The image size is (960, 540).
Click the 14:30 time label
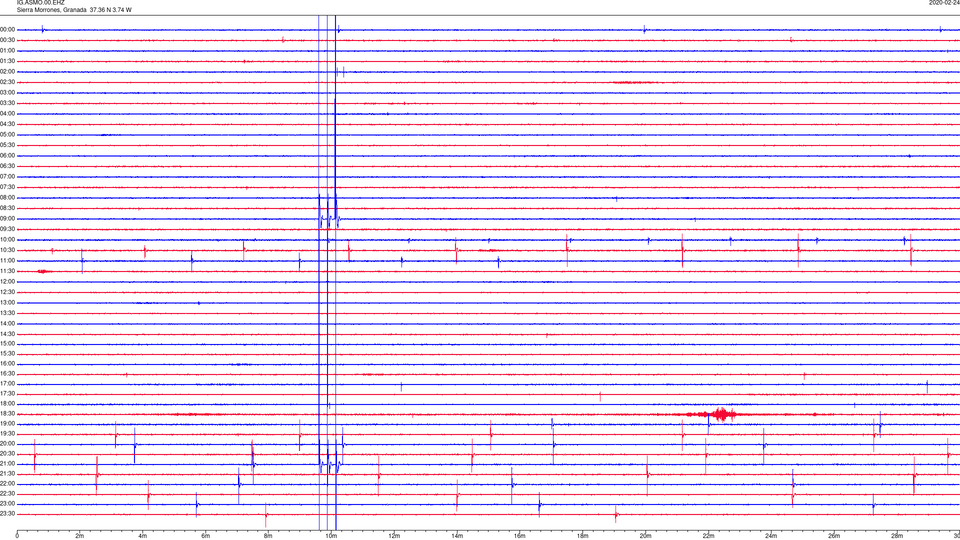(8, 334)
